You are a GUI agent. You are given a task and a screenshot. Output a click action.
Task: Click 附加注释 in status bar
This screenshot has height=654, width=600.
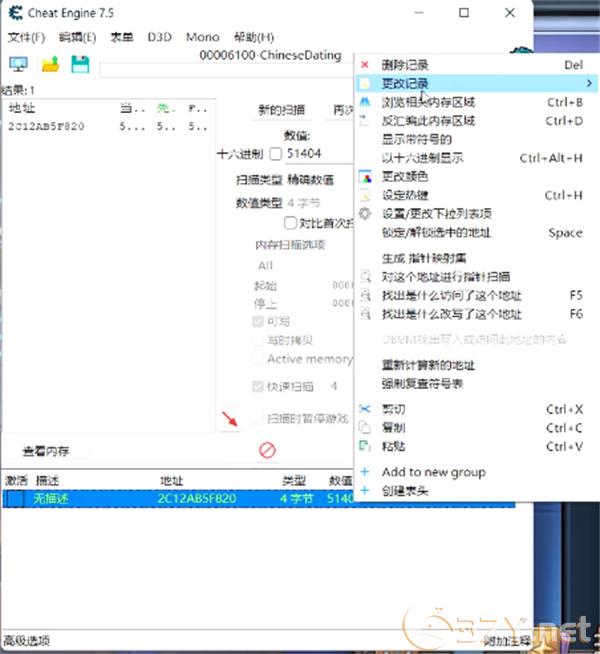506,641
